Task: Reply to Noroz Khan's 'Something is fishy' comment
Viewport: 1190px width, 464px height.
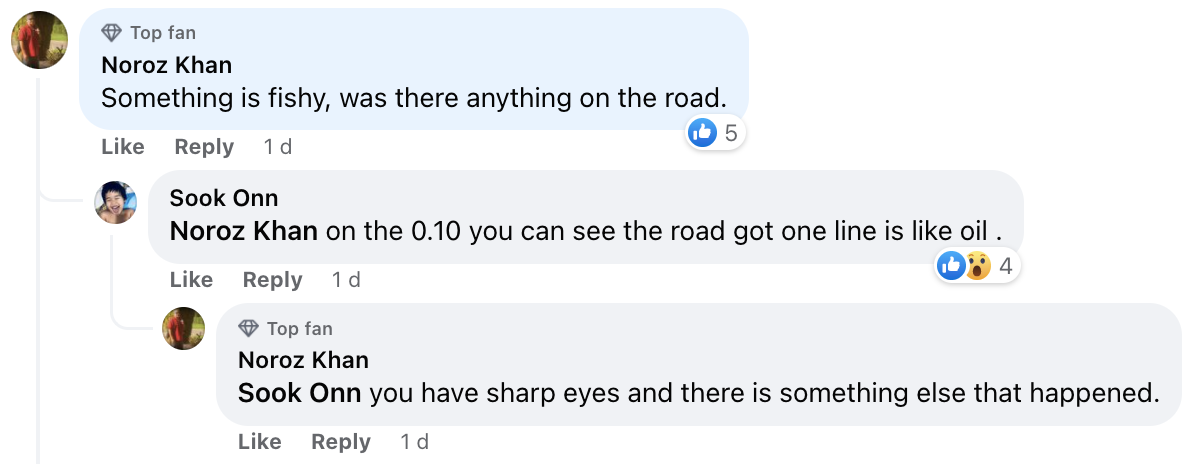Action: pyautogui.click(x=204, y=147)
